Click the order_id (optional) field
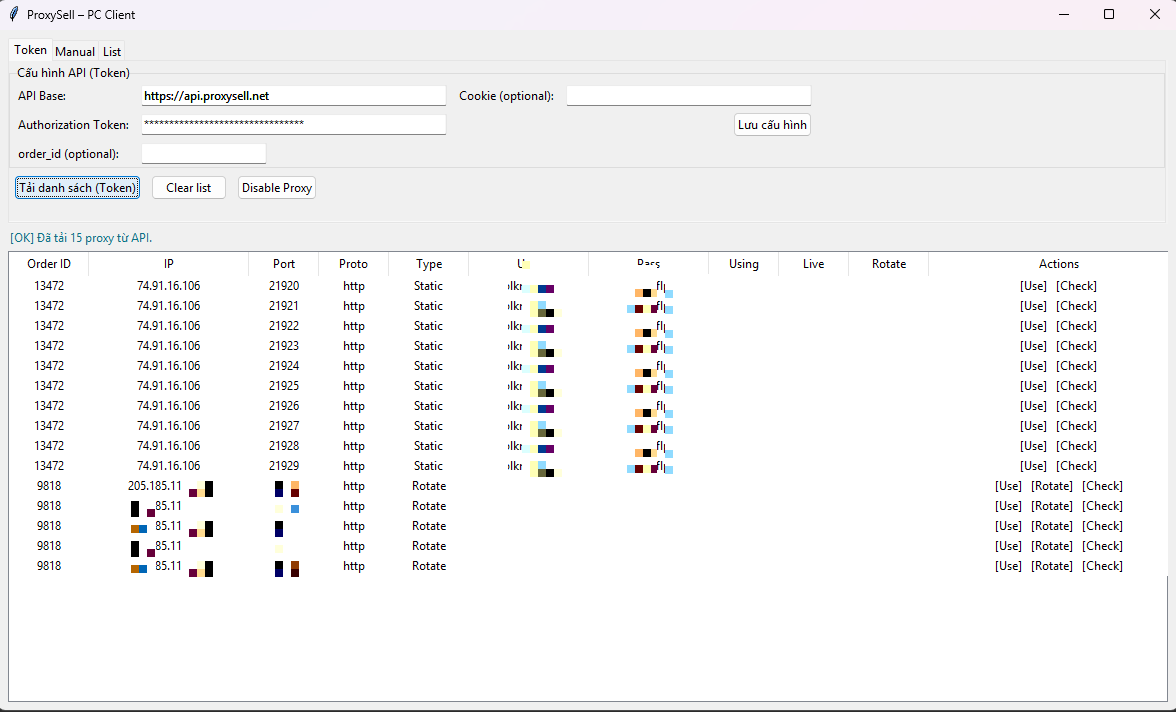Viewport: 1176px width, 712px height. click(203, 153)
